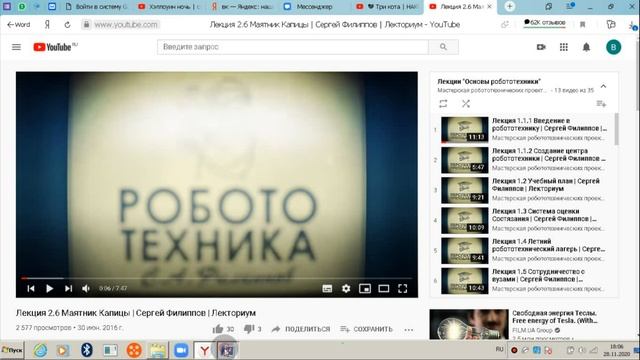The height and width of the screenshot is (360, 640).
Task: Switch to the Мессенджер tab
Action: [x=314, y=7]
